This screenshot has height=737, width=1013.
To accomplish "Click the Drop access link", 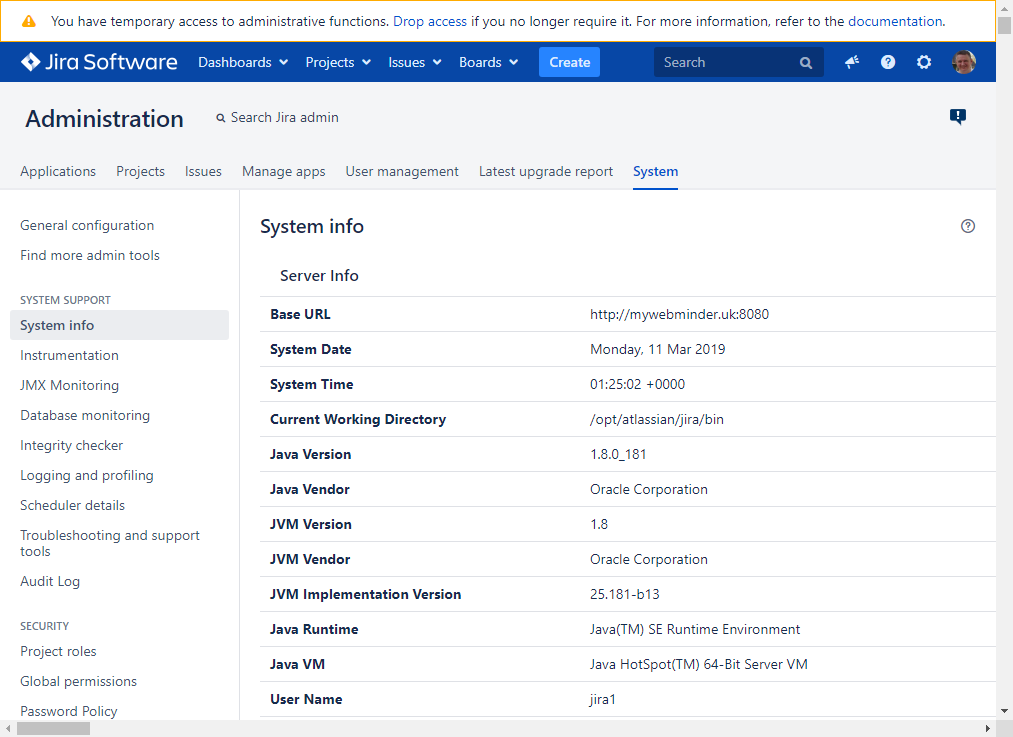I will [430, 21].
